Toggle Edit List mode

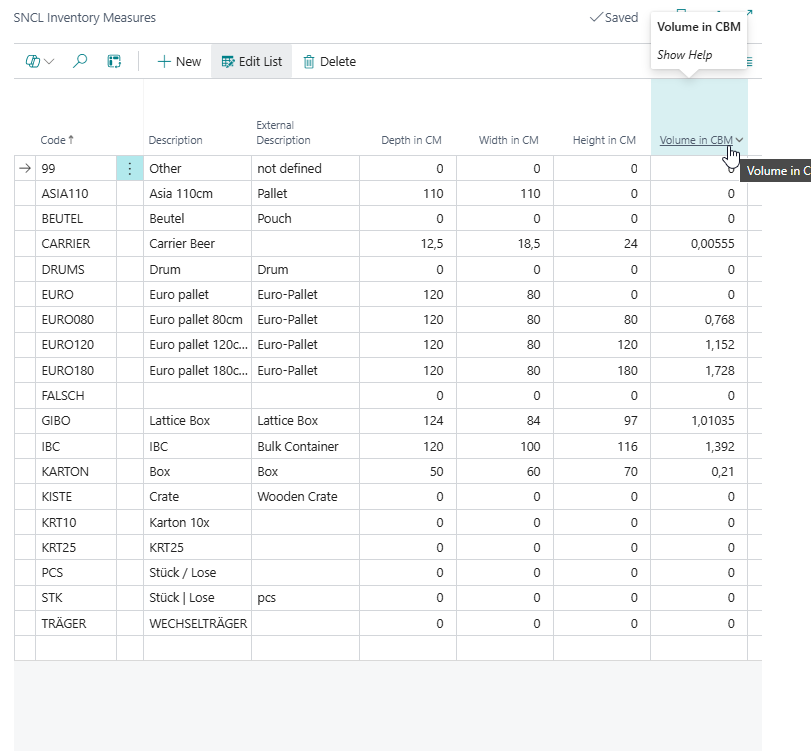point(251,61)
